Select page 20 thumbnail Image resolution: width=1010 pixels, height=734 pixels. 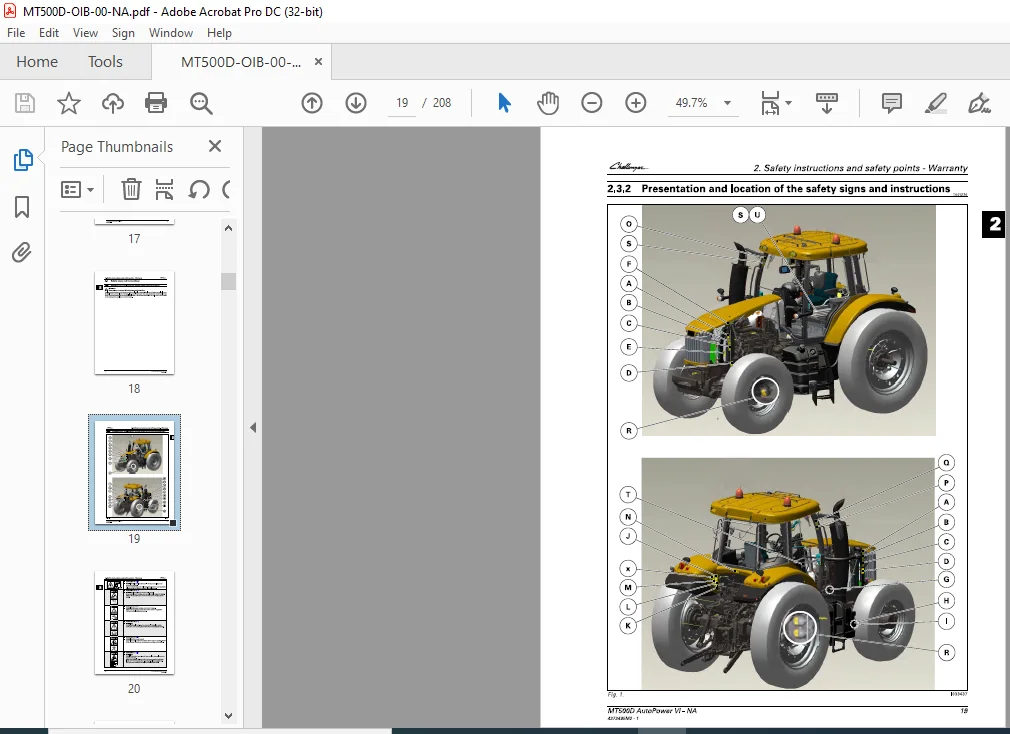[134, 623]
